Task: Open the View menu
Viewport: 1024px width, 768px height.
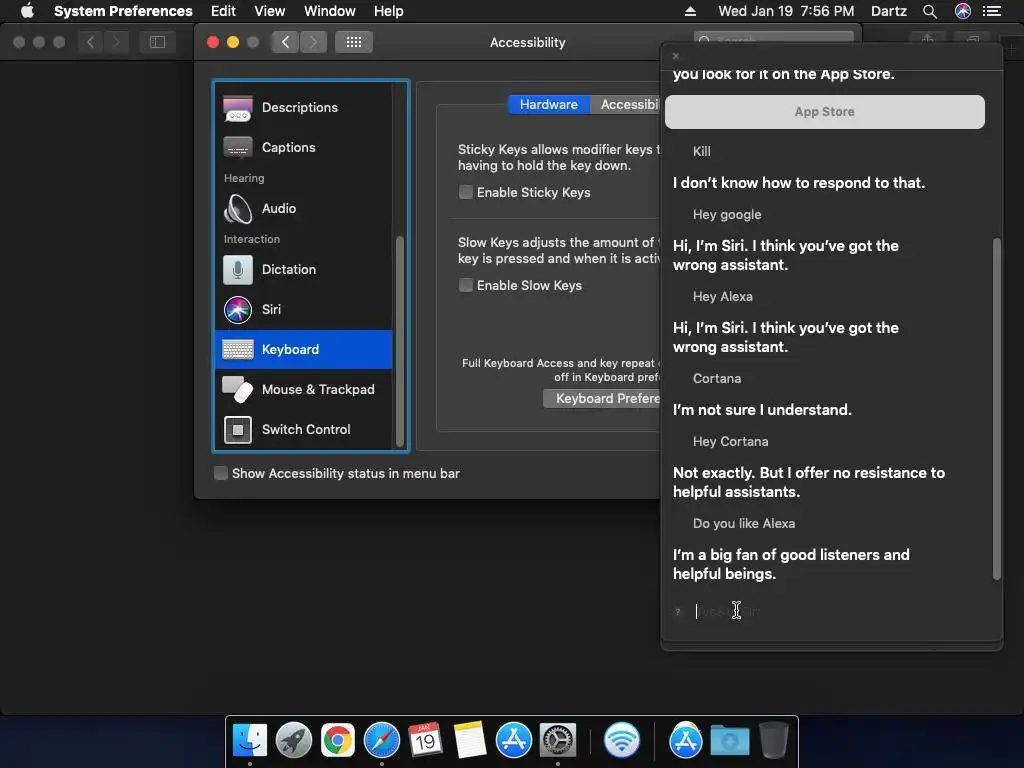Action: [x=270, y=11]
